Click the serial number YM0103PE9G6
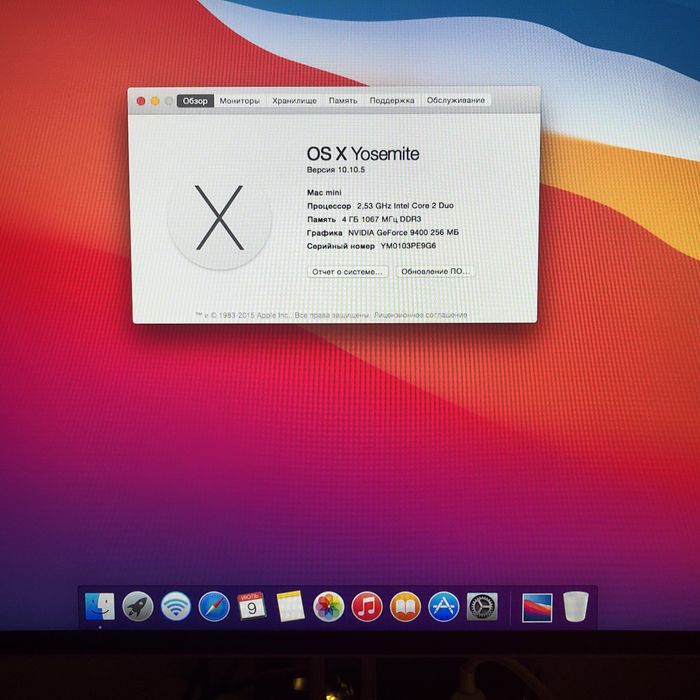700x700 pixels. [x=408, y=246]
